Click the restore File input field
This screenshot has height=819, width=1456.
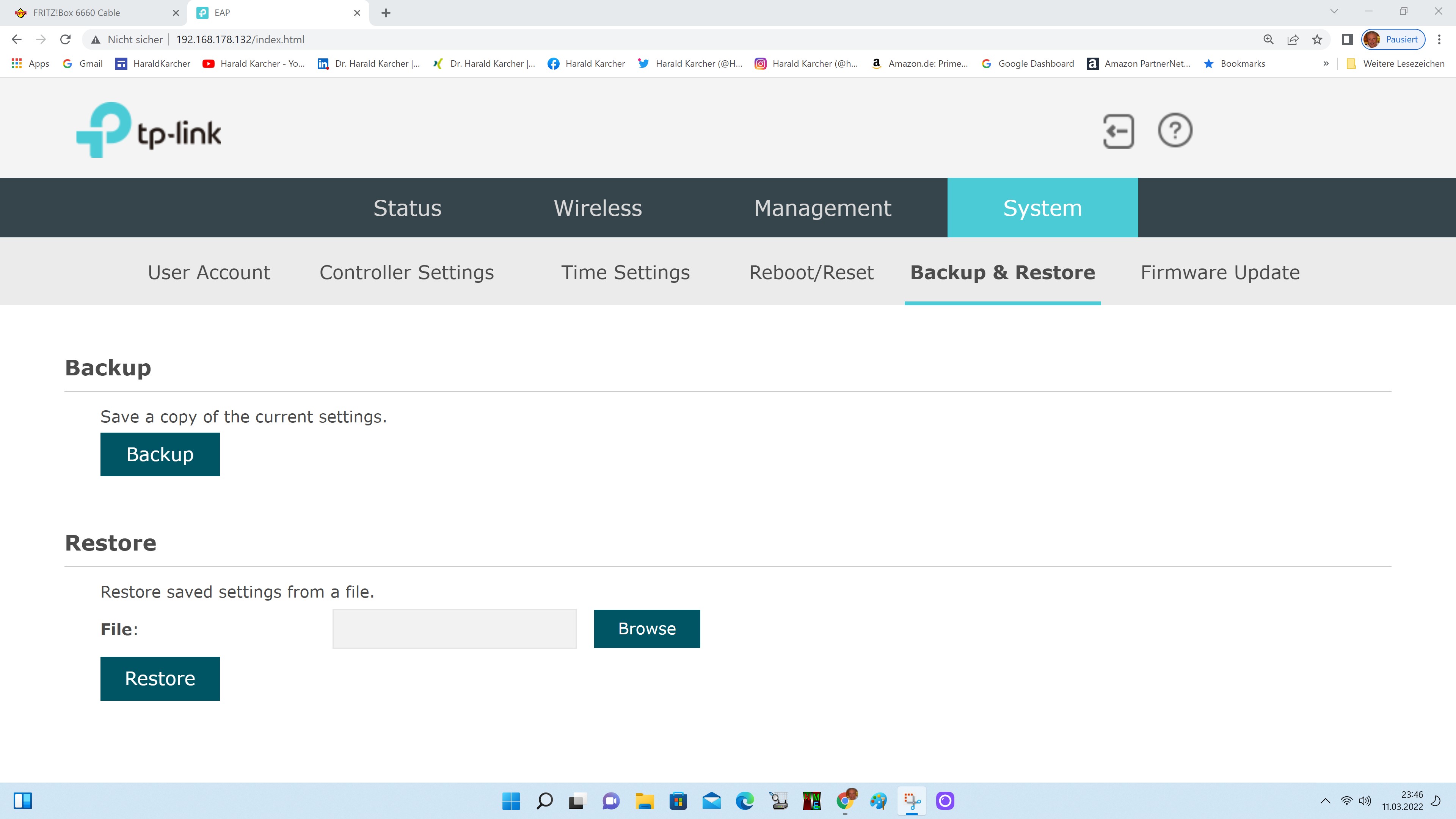[454, 629]
